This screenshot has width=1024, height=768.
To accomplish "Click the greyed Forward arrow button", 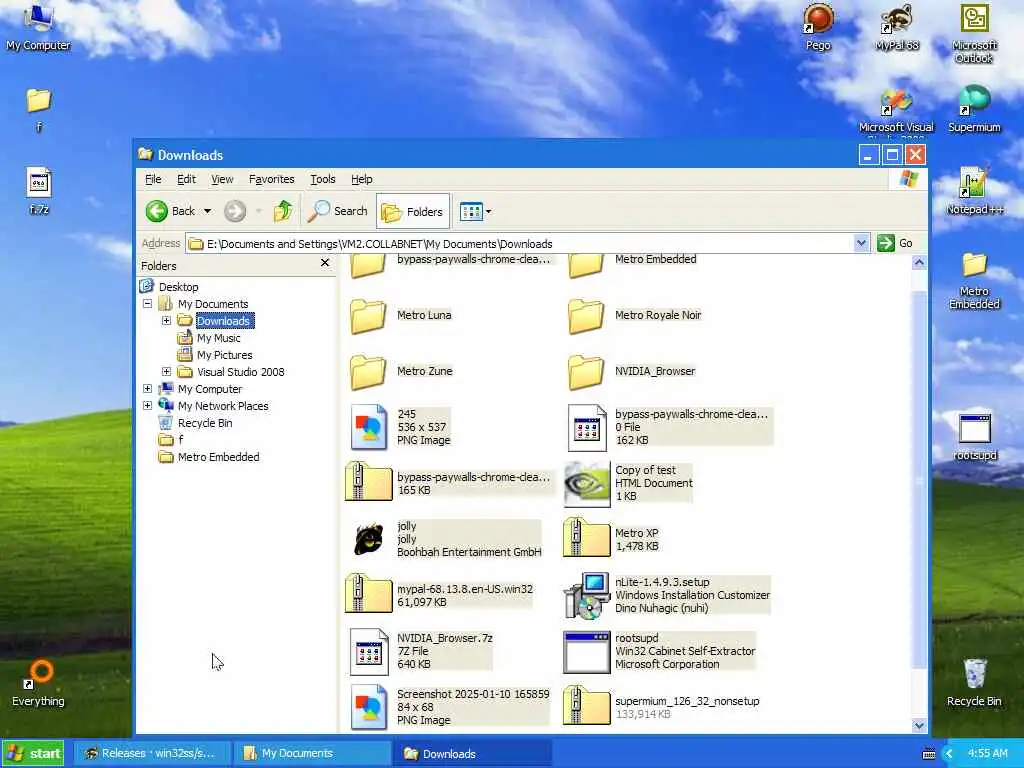I will (x=235, y=211).
